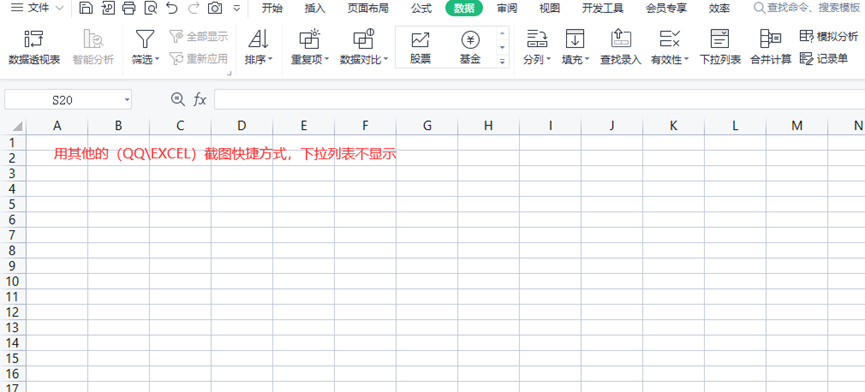The height and width of the screenshot is (392, 865).
Task: Click the 重新应用 button
Action: 199,58
